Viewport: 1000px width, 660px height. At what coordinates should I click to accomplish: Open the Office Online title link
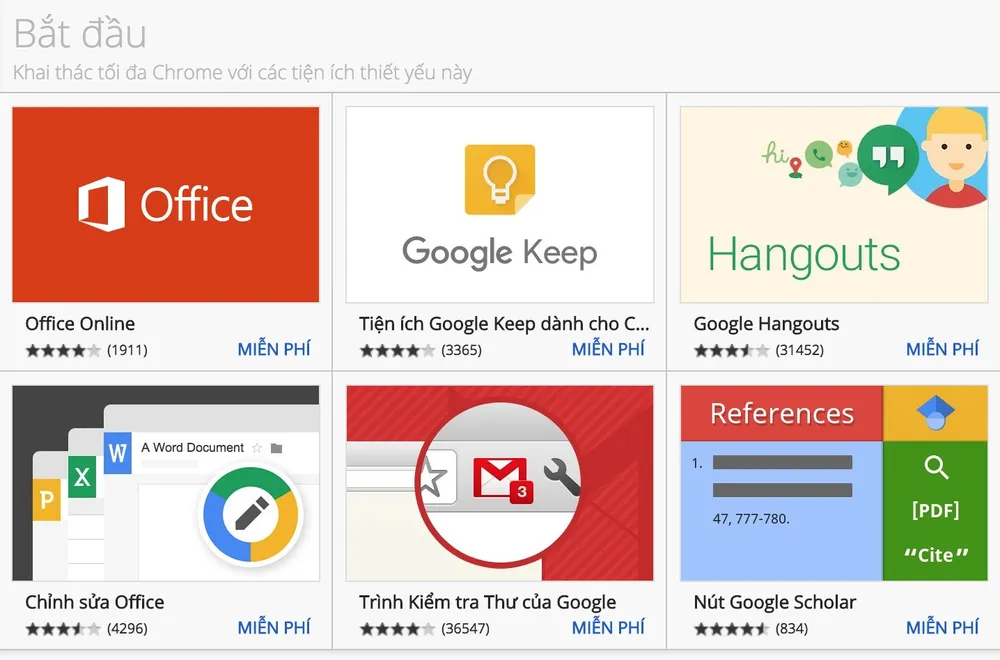(80, 324)
